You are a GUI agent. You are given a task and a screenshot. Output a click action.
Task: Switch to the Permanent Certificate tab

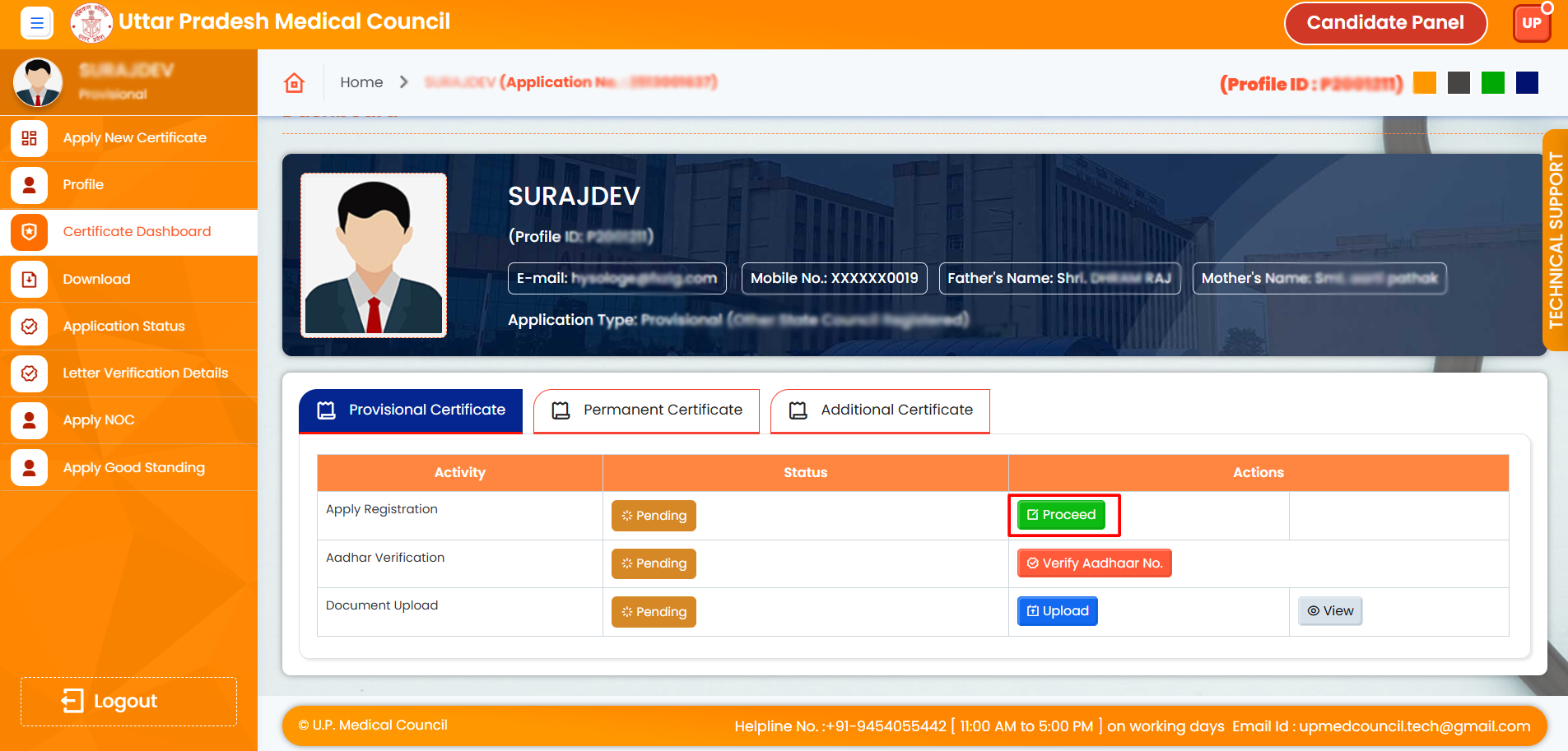tap(646, 410)
